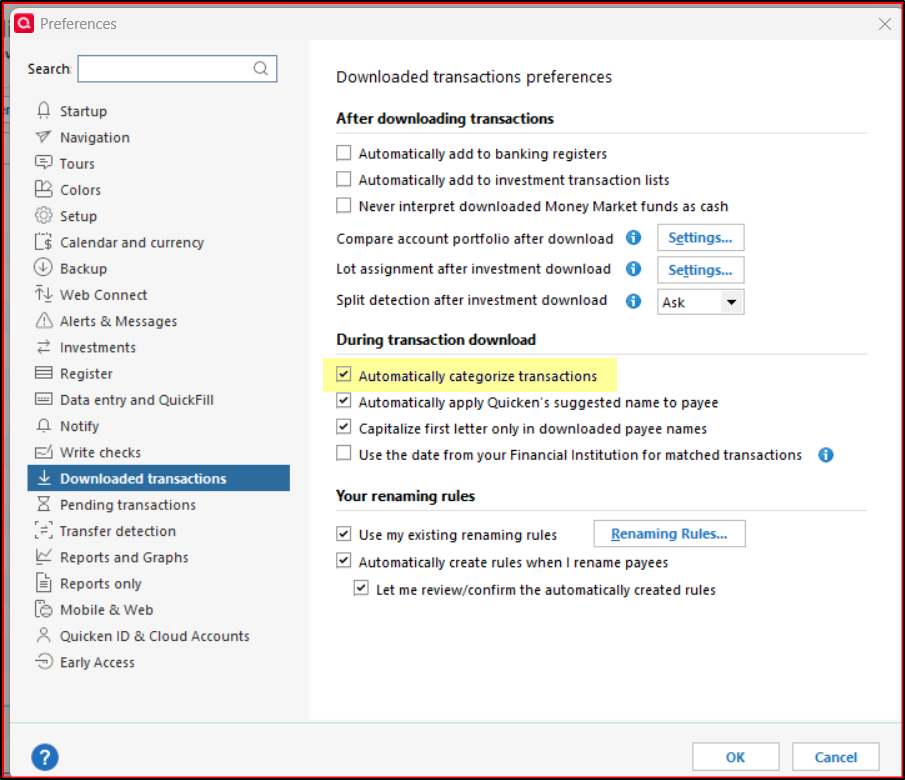The width and height of the screenshot is (905, 780).
Task: Click the Quicken ID person icon
Action: click(43, 635)
